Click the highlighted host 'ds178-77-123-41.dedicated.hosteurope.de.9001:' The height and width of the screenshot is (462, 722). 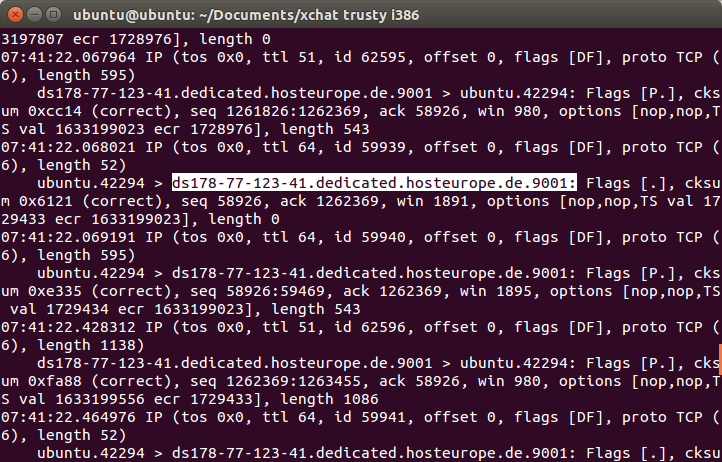tap(374, 183)
